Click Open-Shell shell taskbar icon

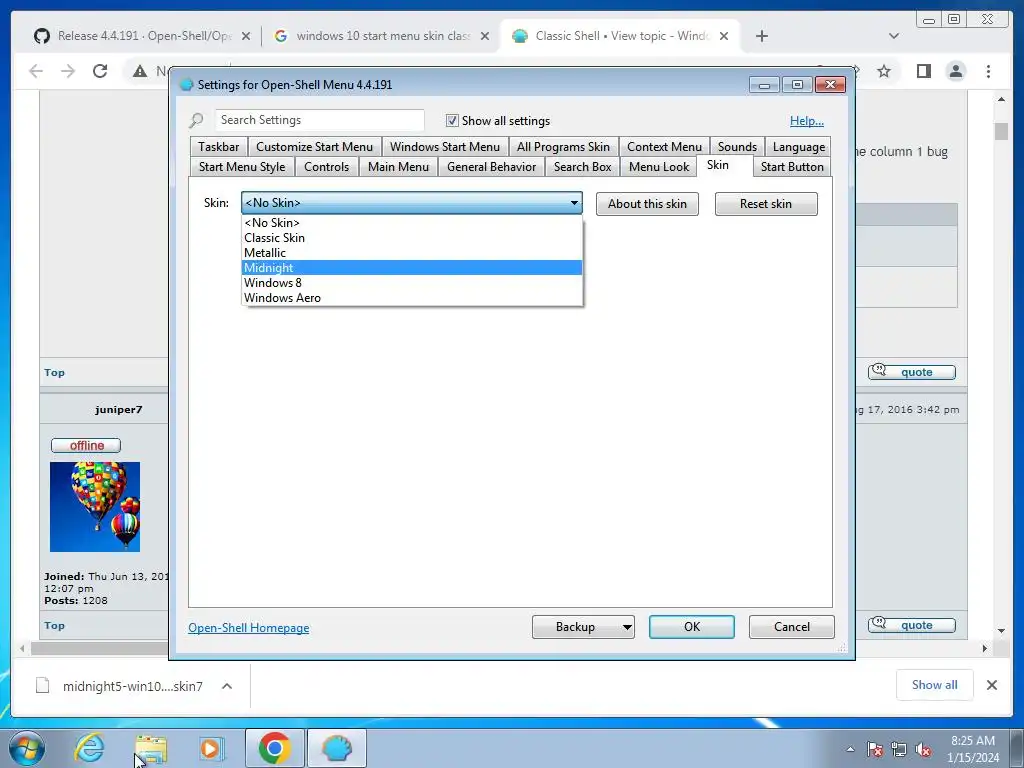tap(336, 748)
